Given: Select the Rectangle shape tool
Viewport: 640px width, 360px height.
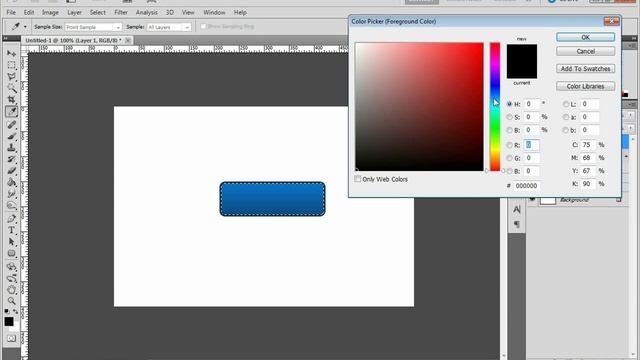Looking at the screenshot, I should pos(11,253).
